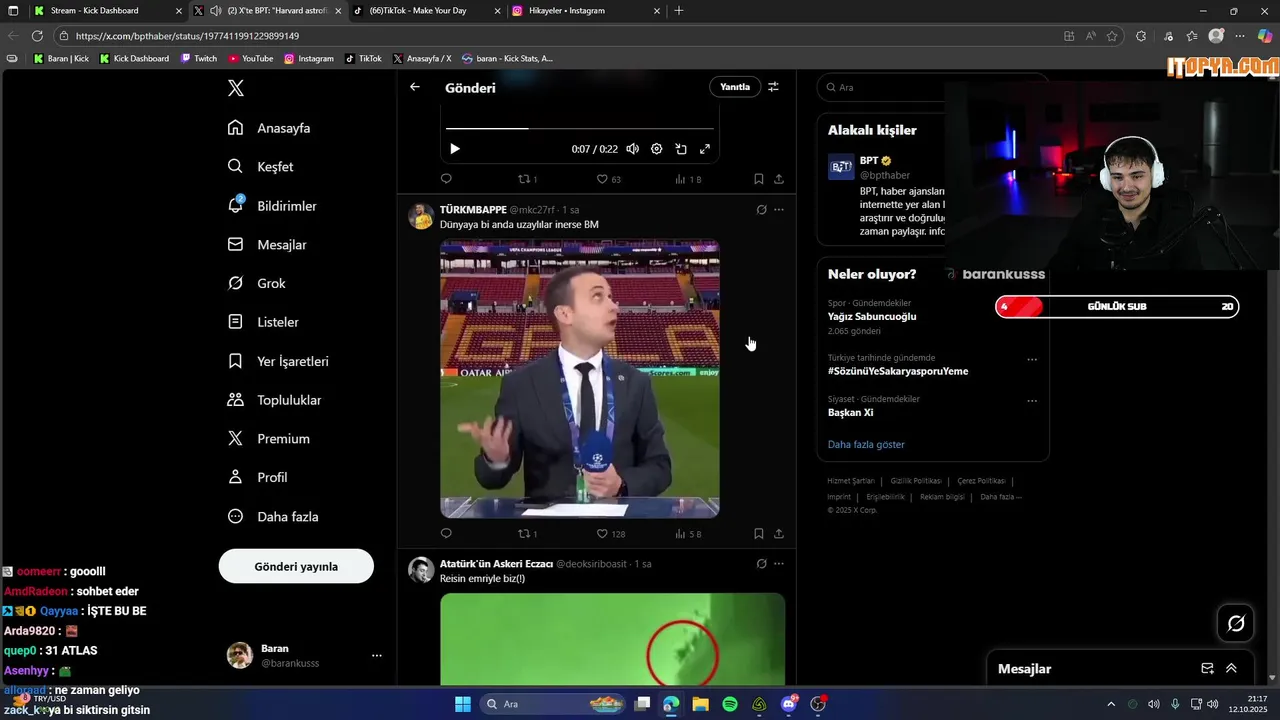This screenshot has width=1280, height=720.
Task: Mute the video volume icon
Action: (632, 149)
